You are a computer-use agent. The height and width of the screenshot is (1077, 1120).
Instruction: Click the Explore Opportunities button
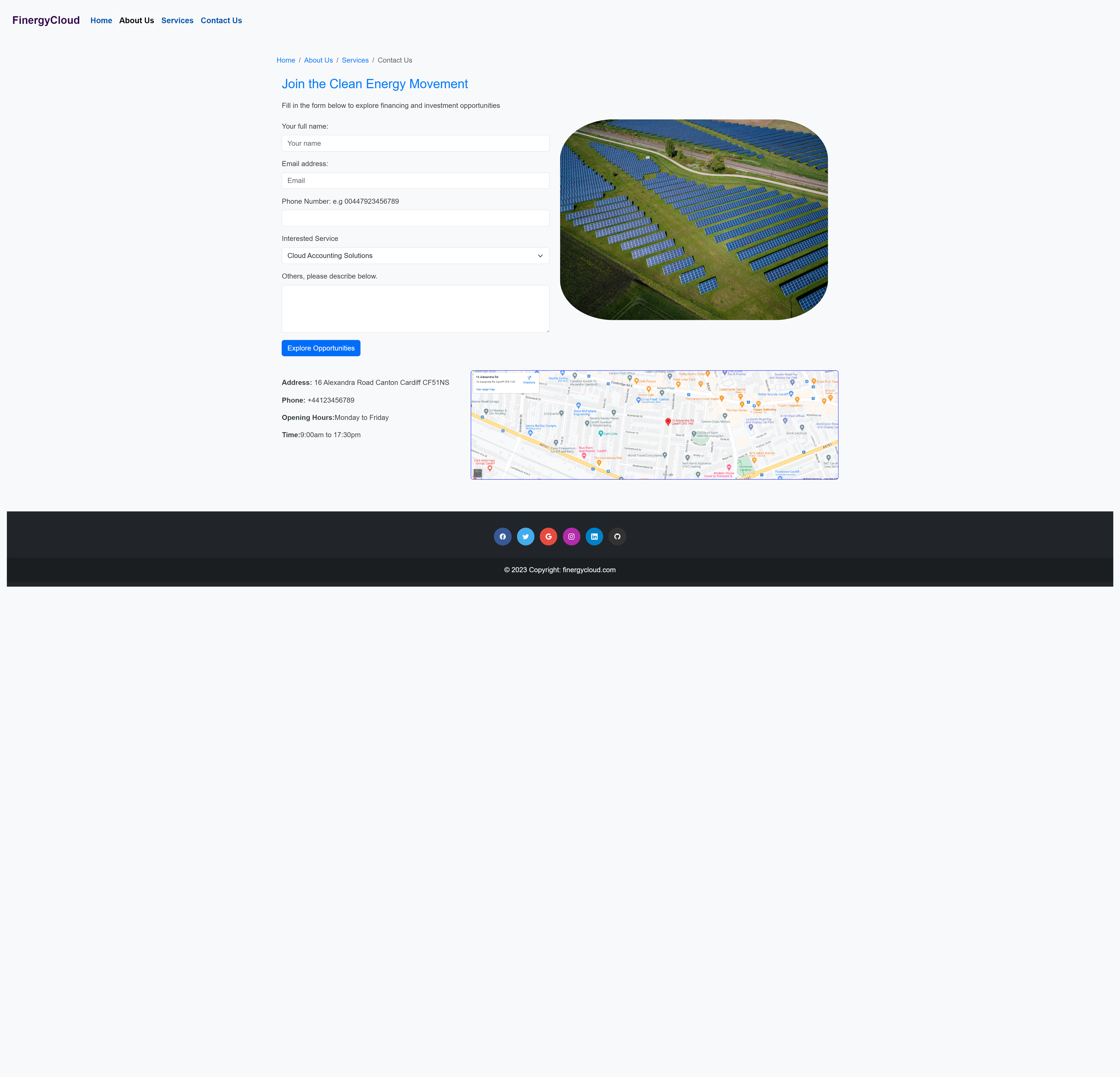pyautogui.click(x=320, y=348)
